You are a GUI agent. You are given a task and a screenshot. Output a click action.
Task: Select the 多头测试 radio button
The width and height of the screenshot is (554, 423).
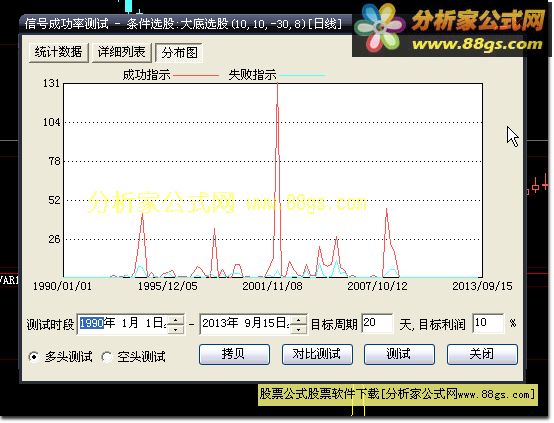[34, 357]
